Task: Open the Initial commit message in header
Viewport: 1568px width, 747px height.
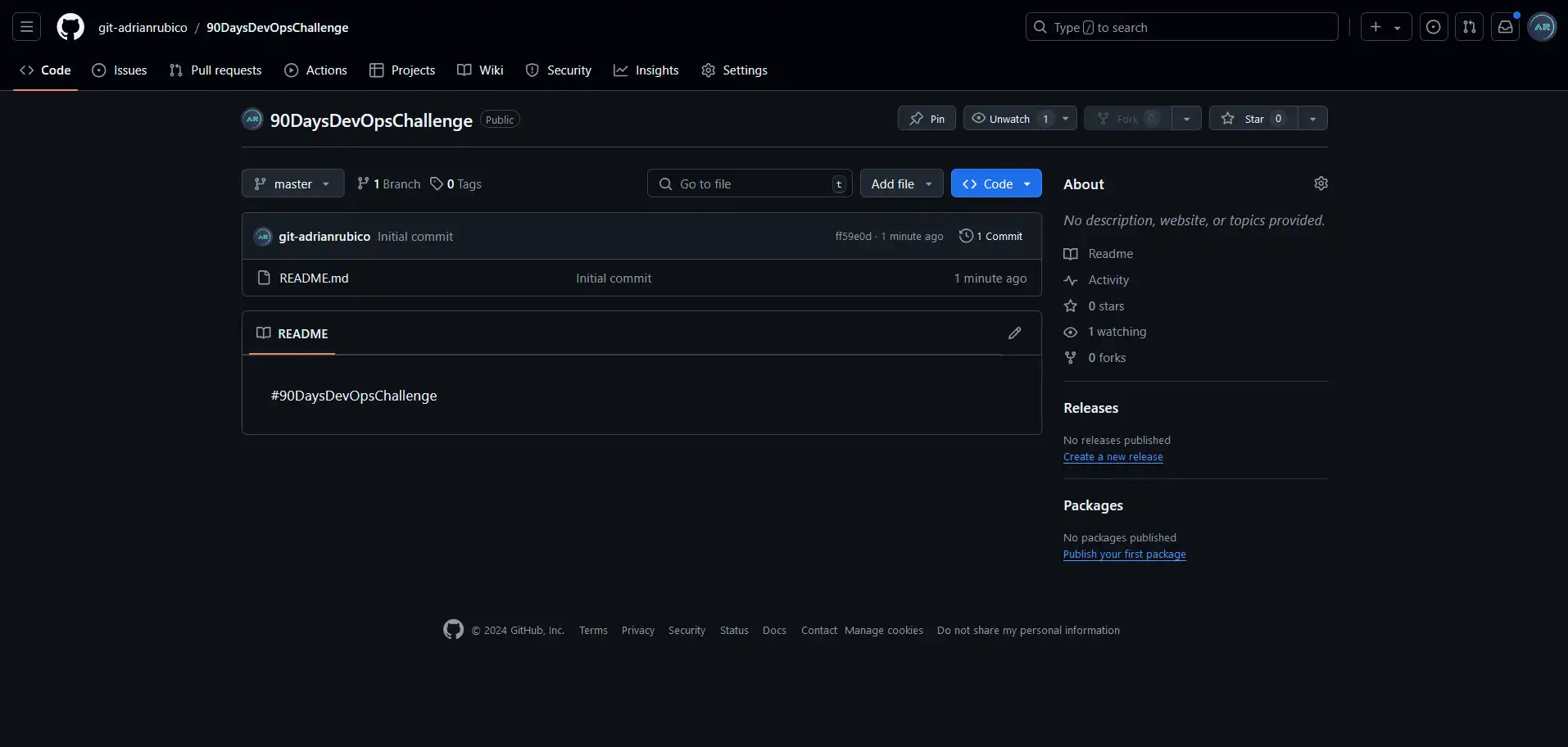Action: click(415, 237)
